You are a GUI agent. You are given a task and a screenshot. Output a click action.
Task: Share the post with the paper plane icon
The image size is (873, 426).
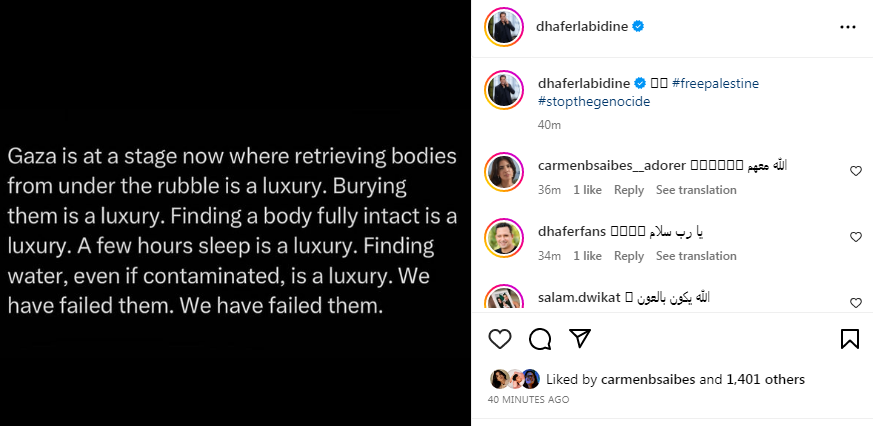[x=580, y=339]
